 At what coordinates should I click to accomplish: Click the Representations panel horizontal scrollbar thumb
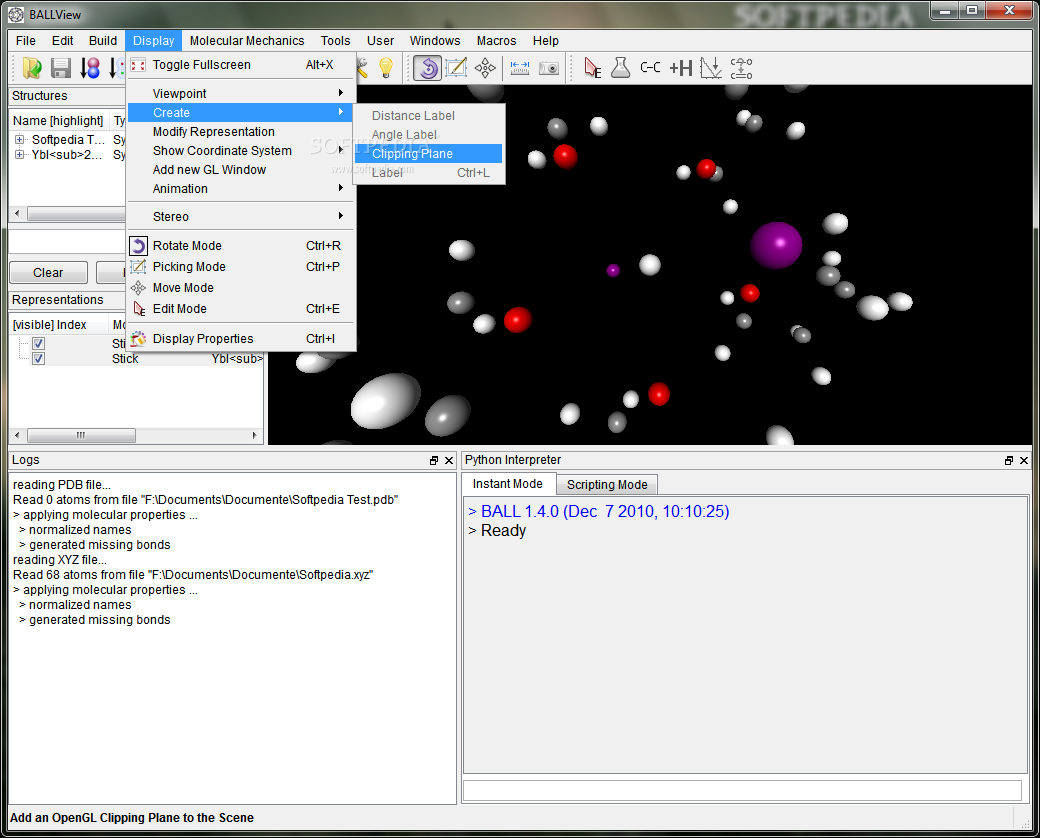81,436
